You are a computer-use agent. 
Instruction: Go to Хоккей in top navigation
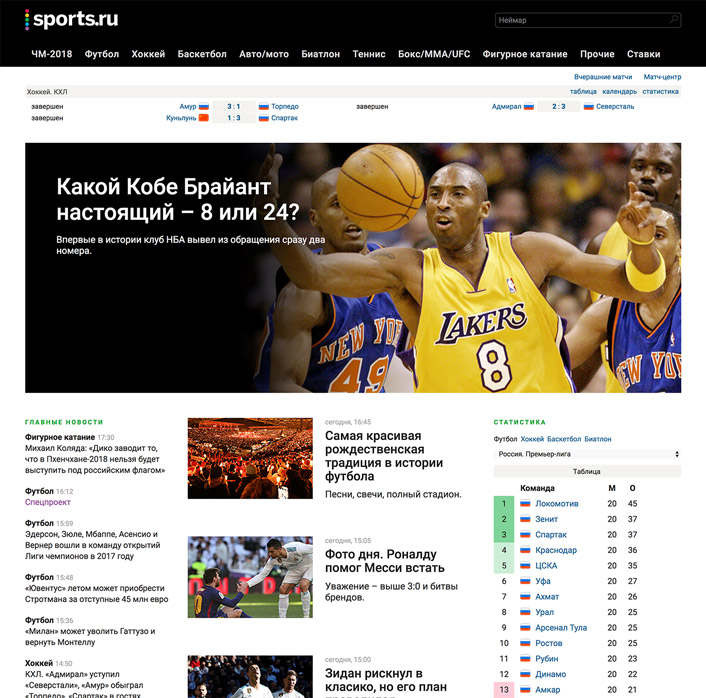tap(148, 54)
